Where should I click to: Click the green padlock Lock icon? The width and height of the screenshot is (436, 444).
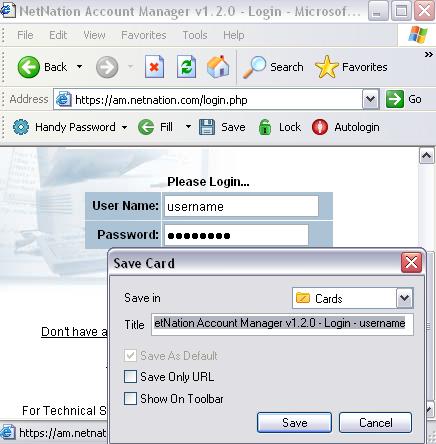click(x=265, y=127)
